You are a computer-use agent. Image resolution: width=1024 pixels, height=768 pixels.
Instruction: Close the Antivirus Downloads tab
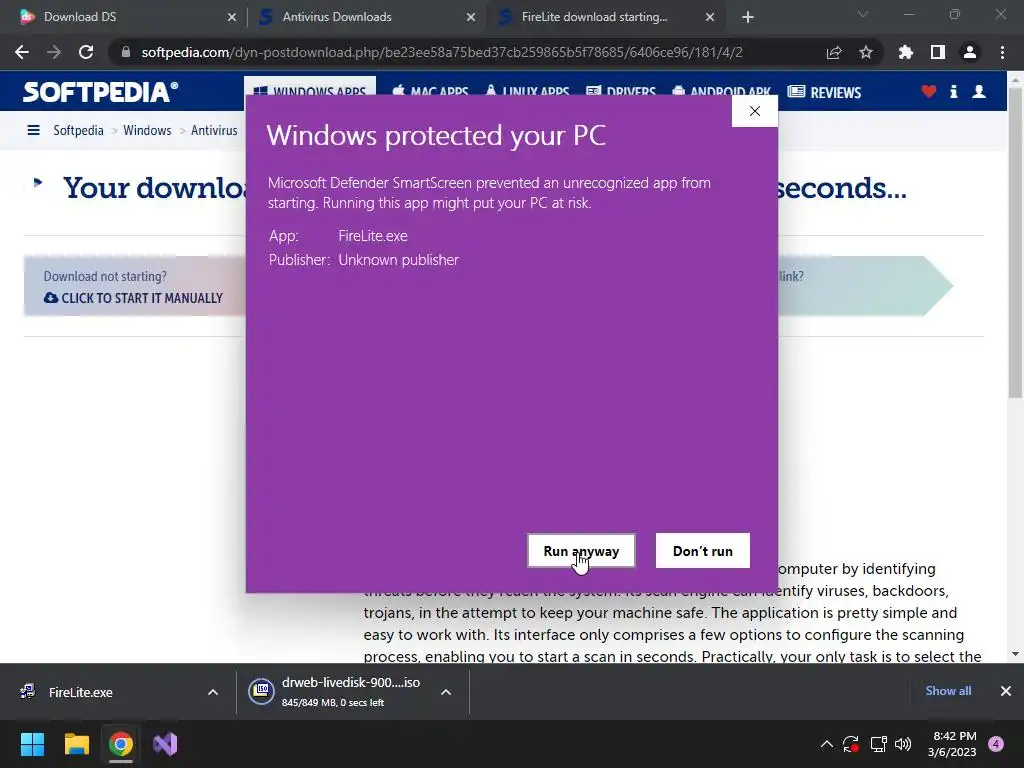click(x=471, y=17)
